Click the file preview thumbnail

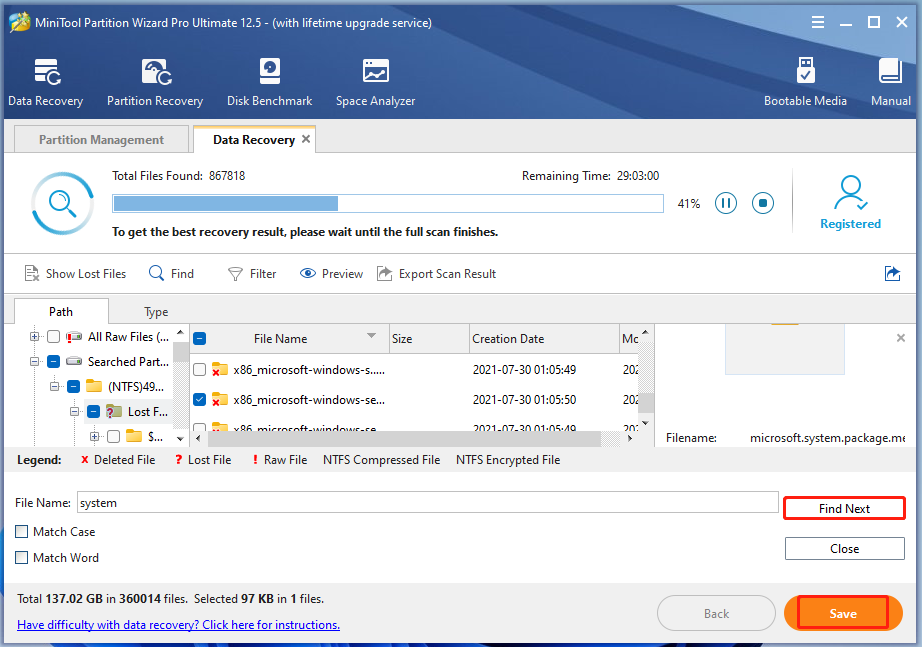pos(785,349)
